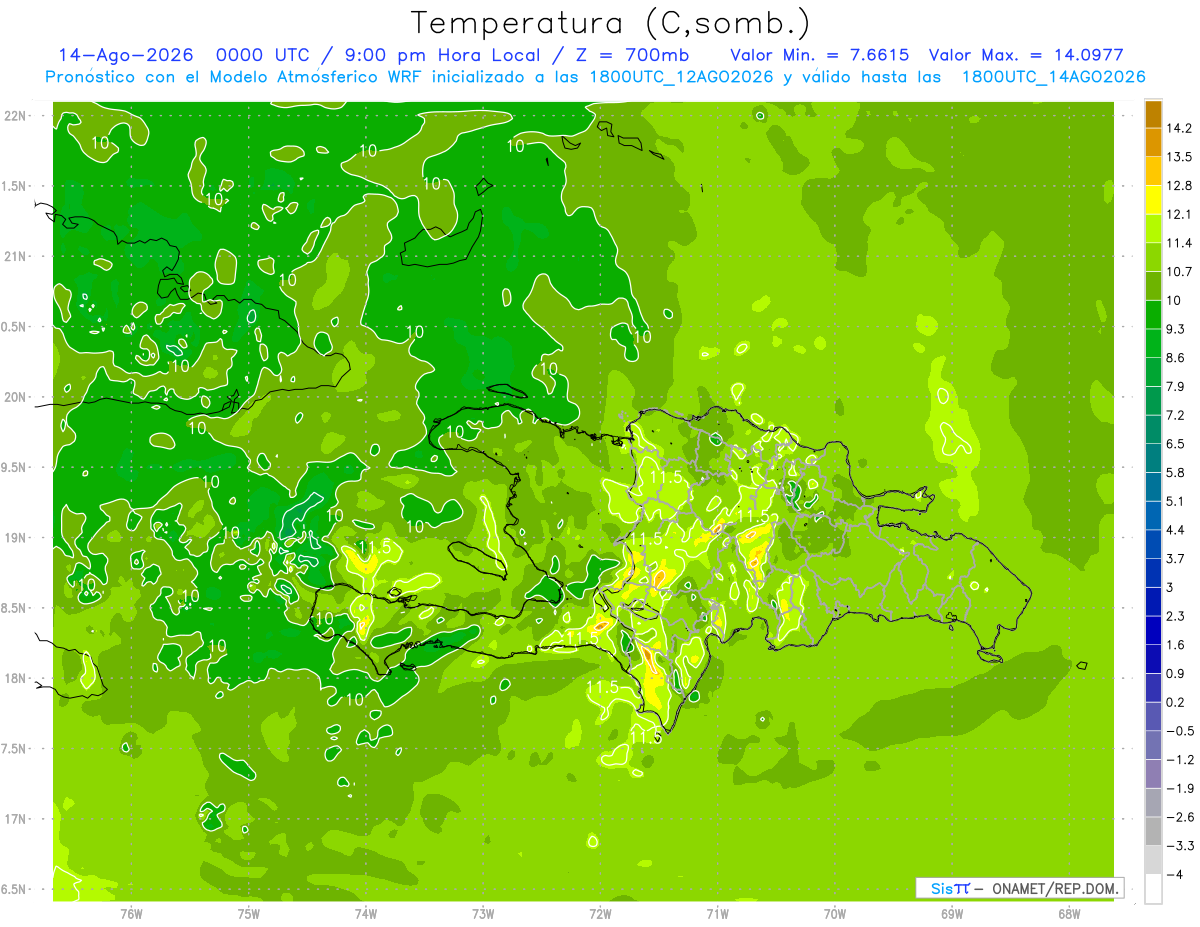Click the legend value 1.6

1175,644
